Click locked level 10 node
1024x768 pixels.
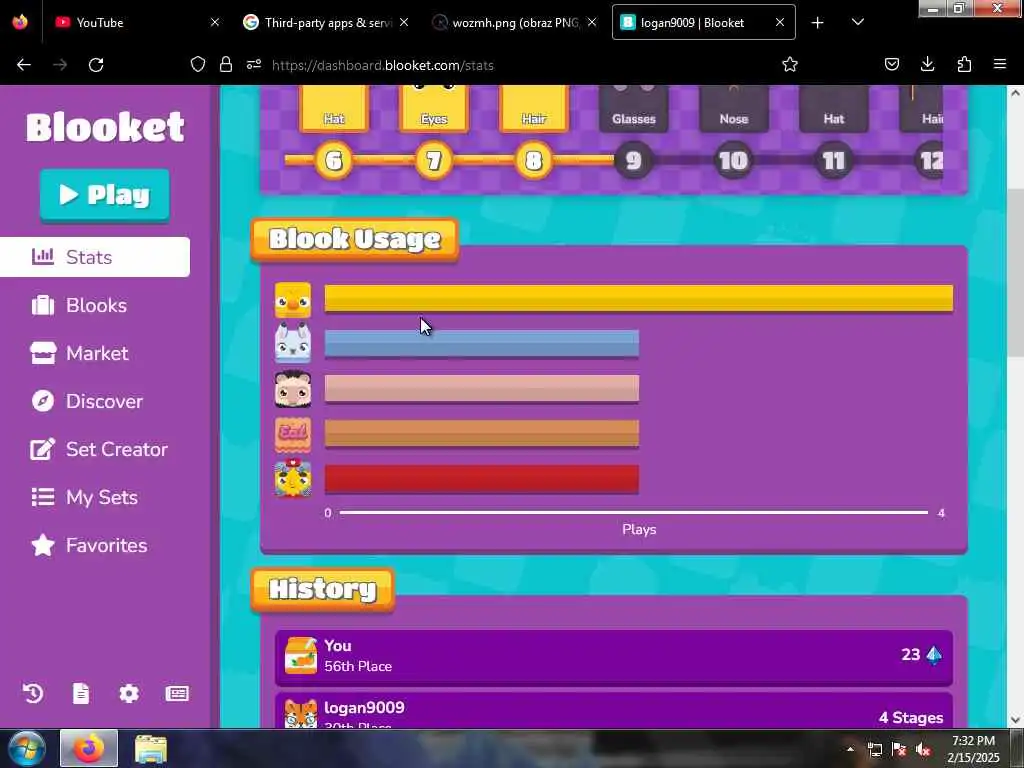[x=733, y=160]
